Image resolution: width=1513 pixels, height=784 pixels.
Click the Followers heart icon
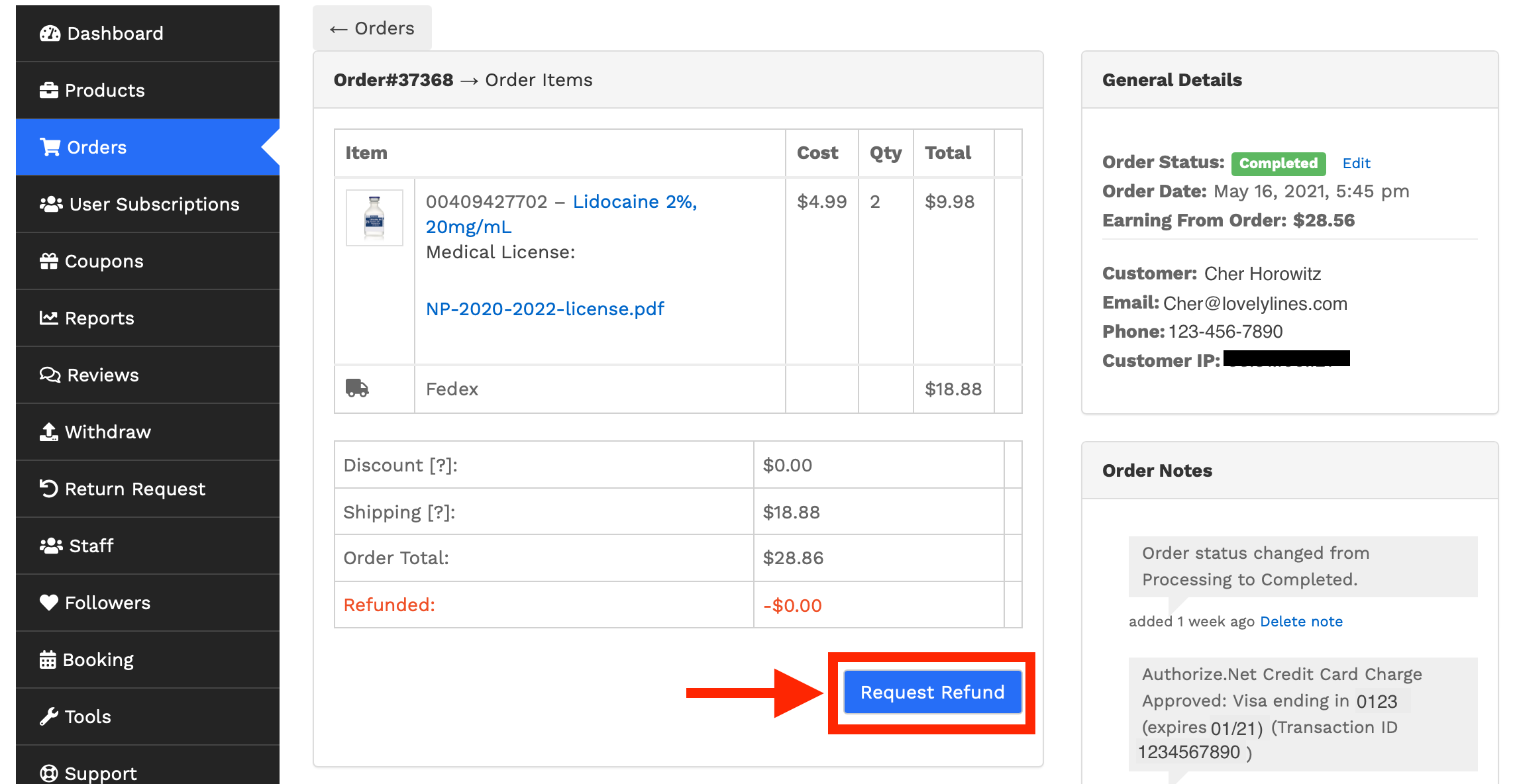tap(49, 603)
